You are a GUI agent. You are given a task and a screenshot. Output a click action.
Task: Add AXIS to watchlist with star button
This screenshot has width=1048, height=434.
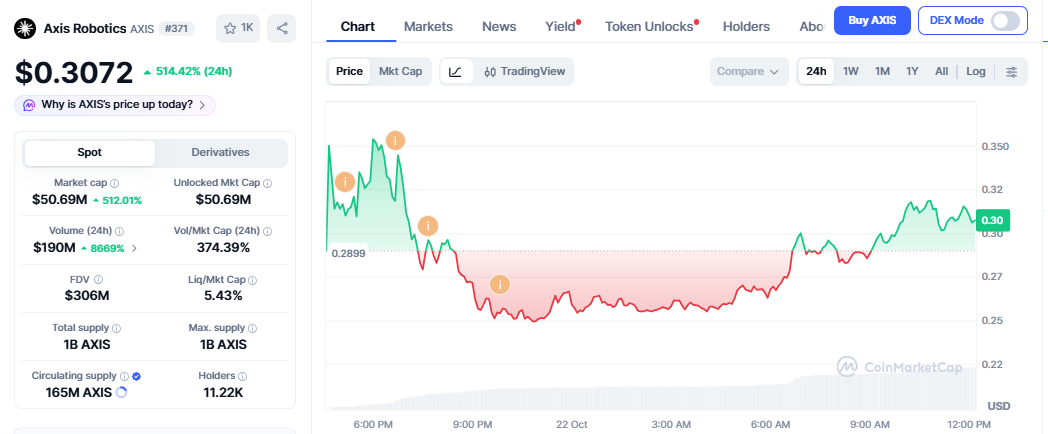(238, 28)
